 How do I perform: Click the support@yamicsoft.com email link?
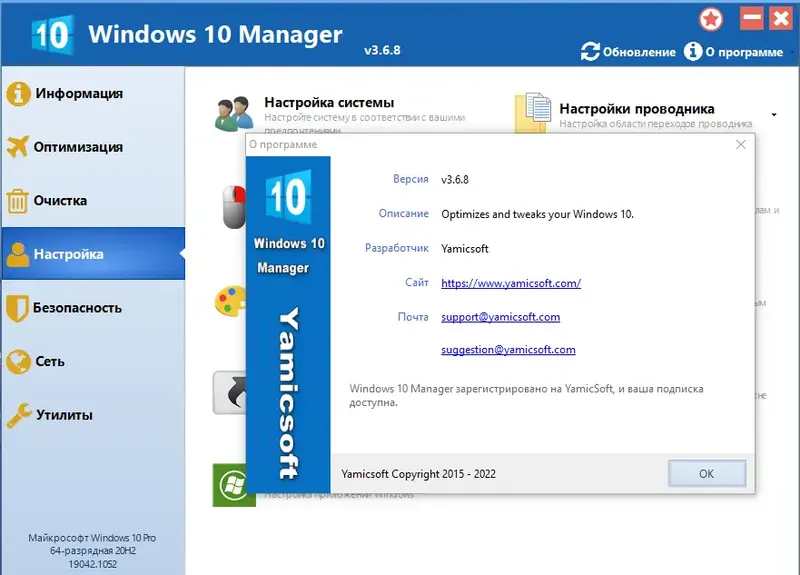[x=501, y=317]
